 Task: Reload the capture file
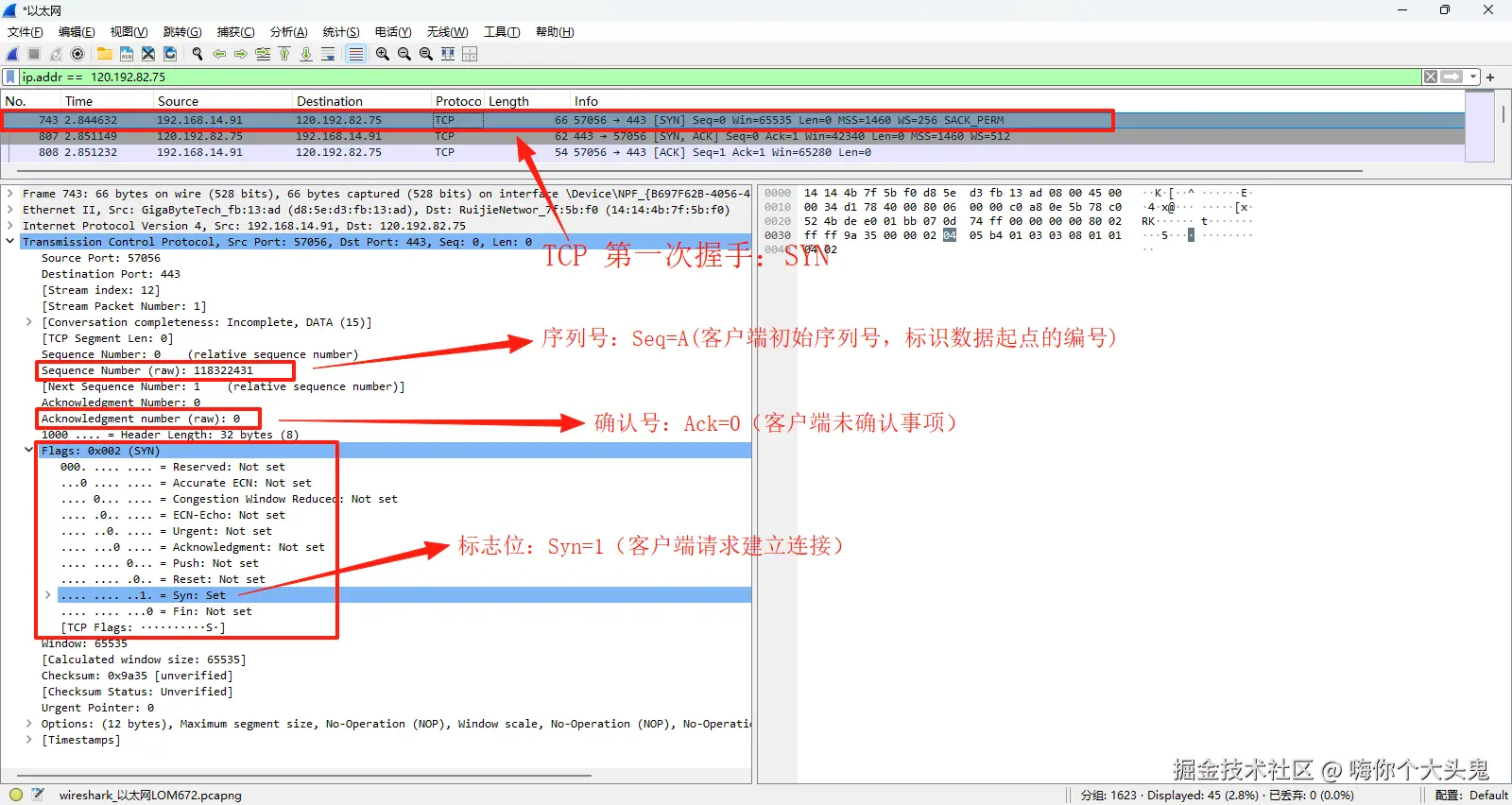click(x=170, y=54)
